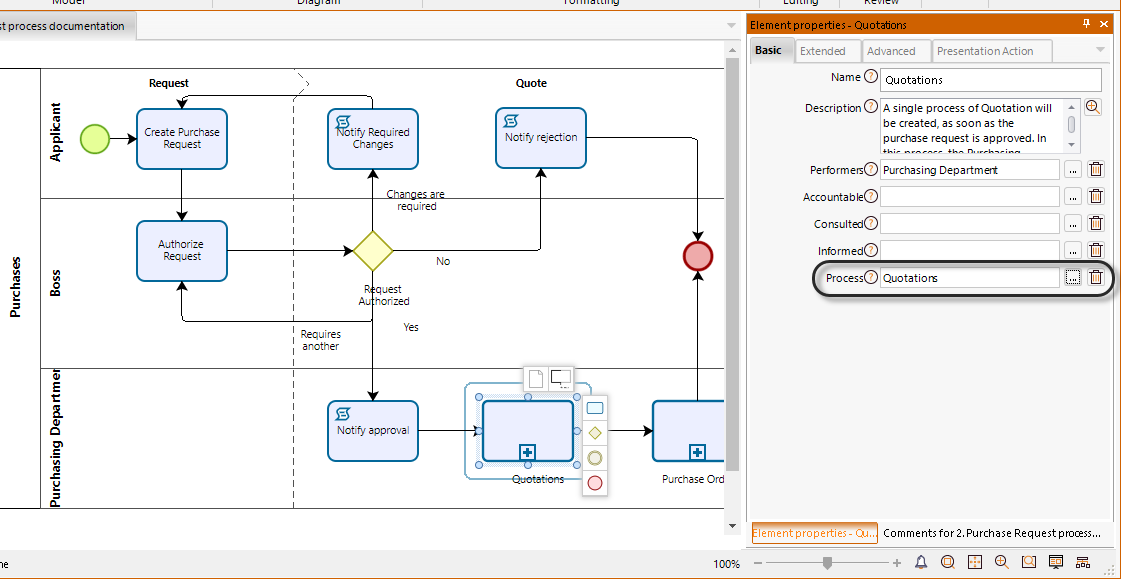Click the hierarchy diagram status bar icon
This screenshot has width=1121, height=579.
(x=1082, y=562)
